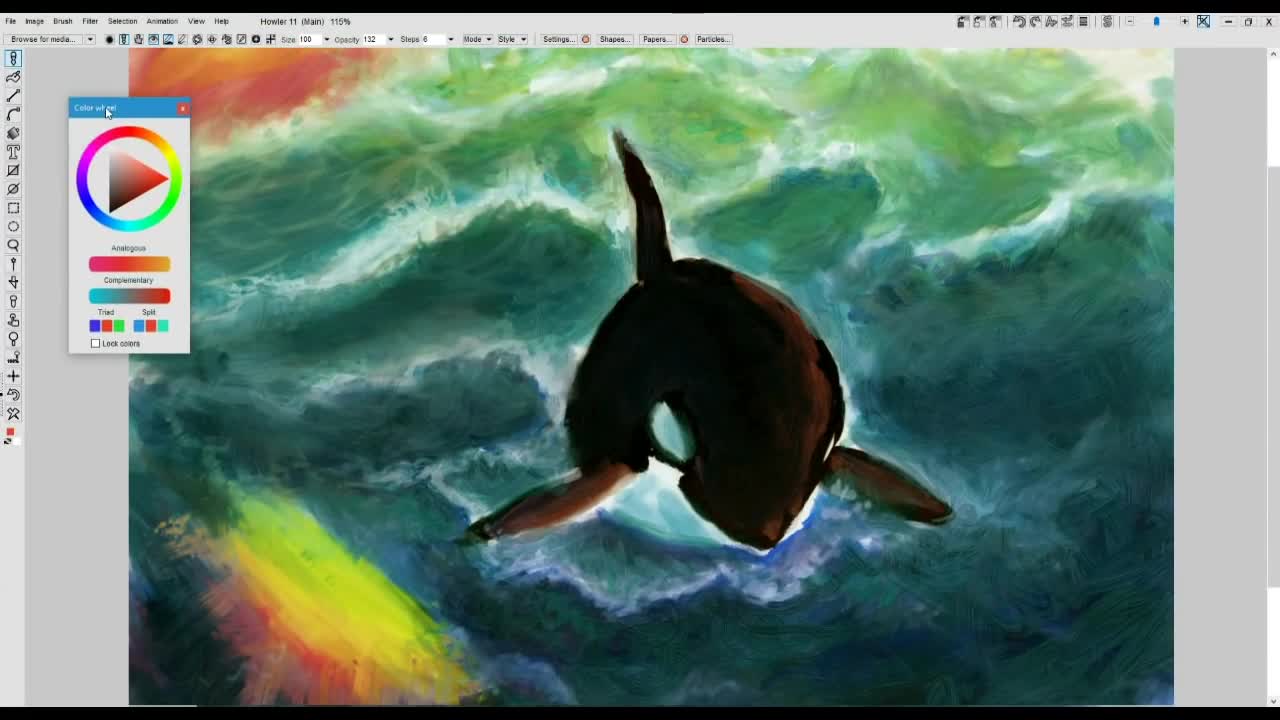Screen dimensions: 1280x720
Task: Click the zoom in plus button
Action: (1184, 21)
